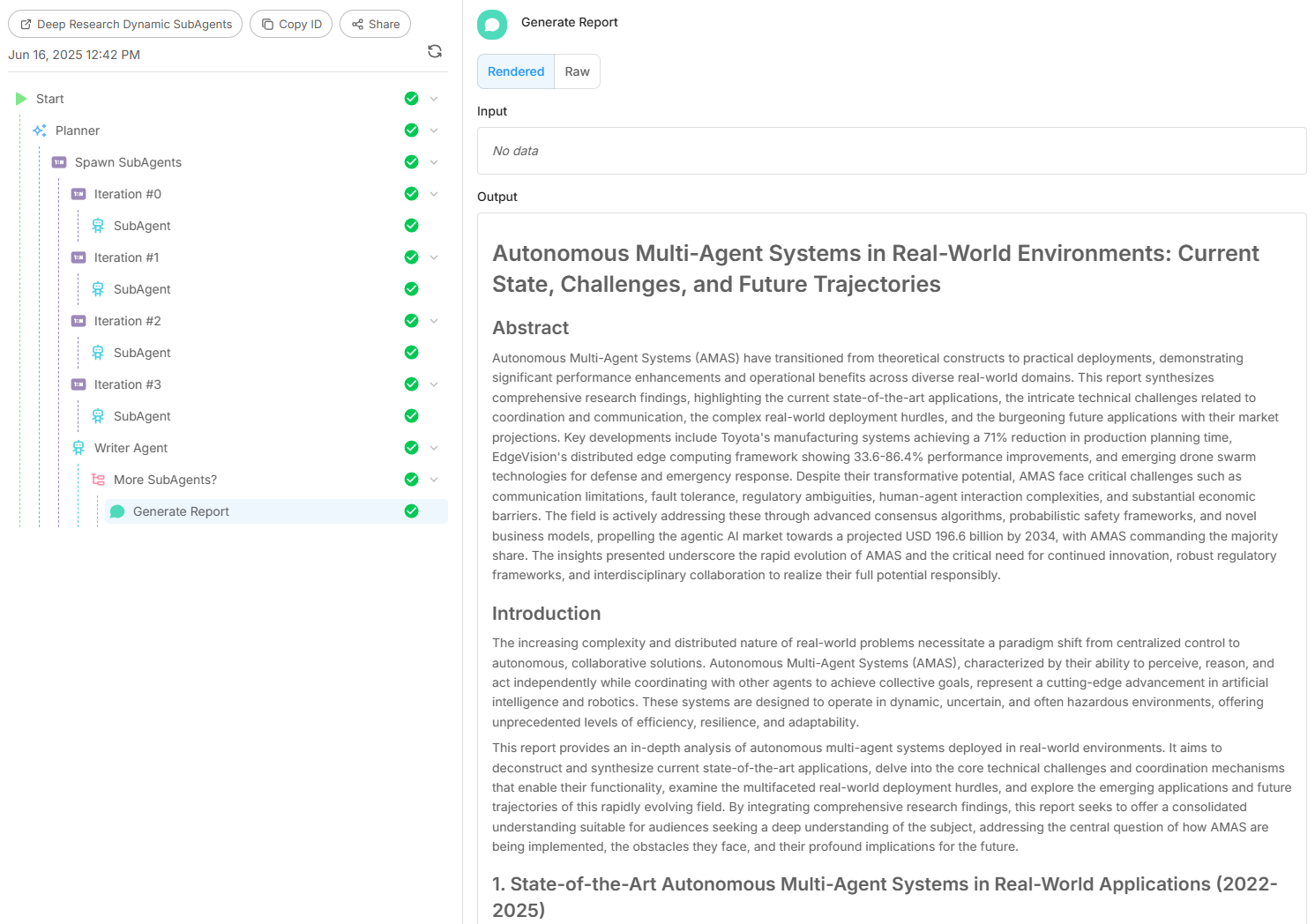
Task: Click the robot icon next to Writer Agent
Action: pos(78,448)
